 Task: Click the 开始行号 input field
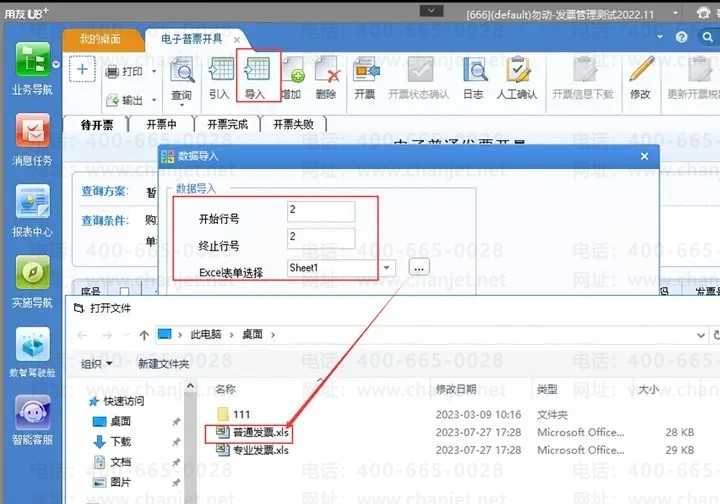pos(321,212)
